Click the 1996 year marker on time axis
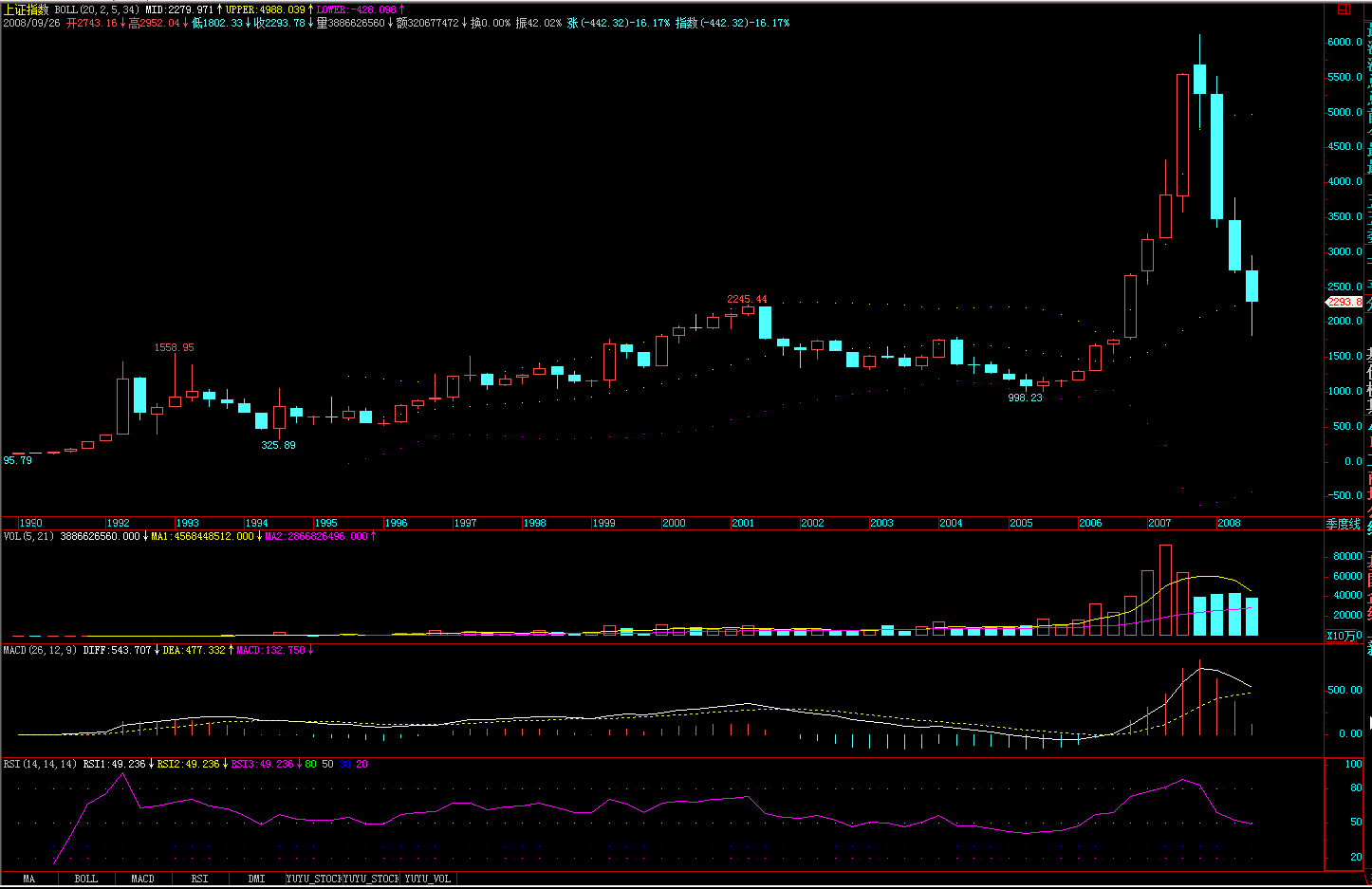The width and height of the screenshot is (1372, 889). point(396,523)
